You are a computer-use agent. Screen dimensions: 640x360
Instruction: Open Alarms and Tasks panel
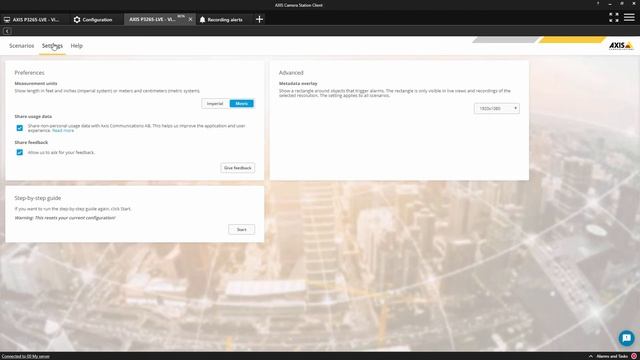click(612, 356)
